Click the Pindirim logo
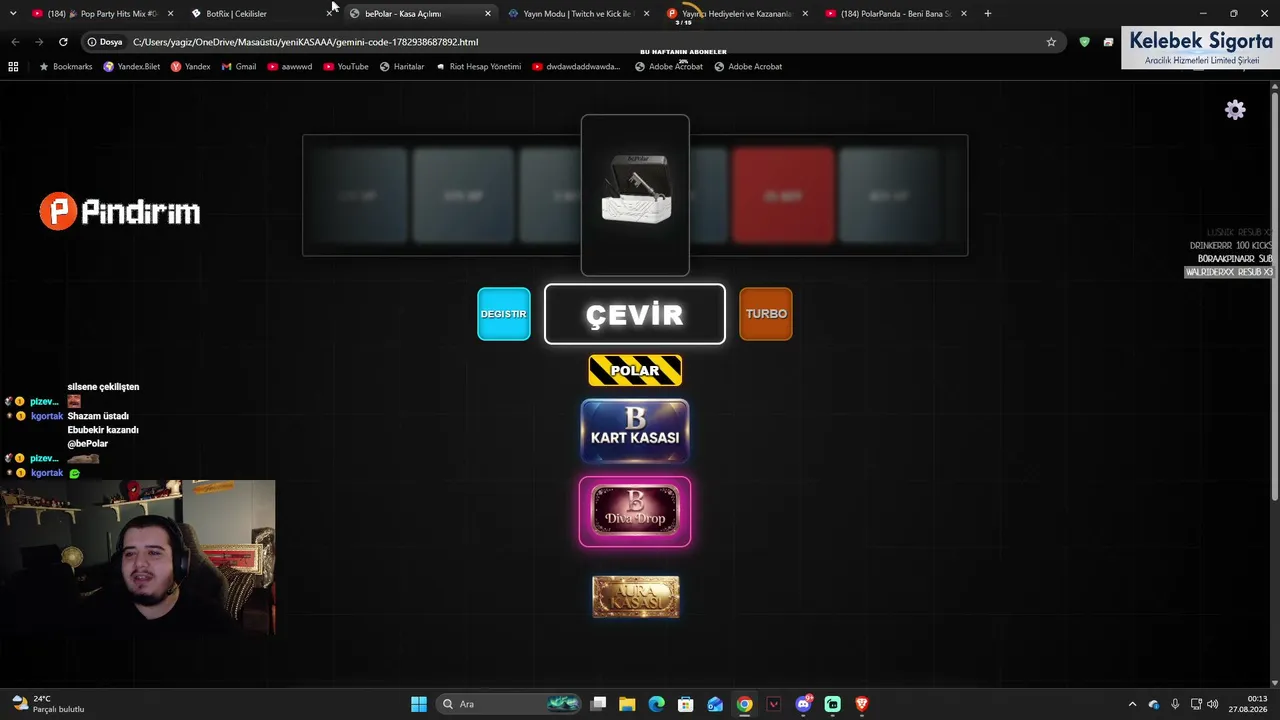Viewport: 1280px width, 720px height. (x=120, y=212)
